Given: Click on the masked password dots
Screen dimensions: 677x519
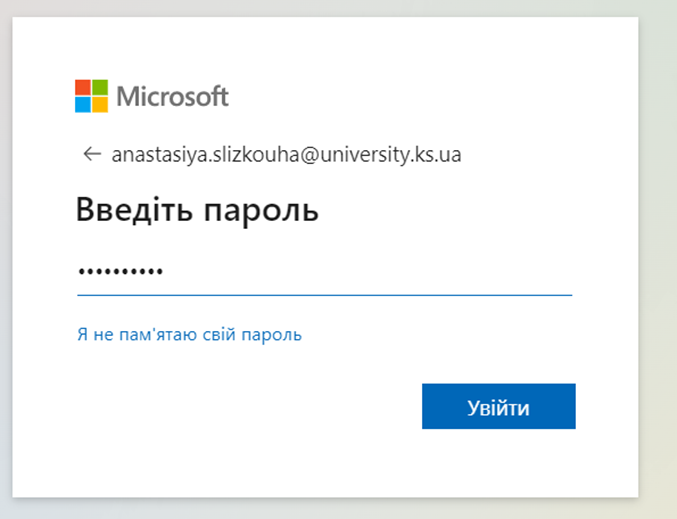Looking at the screenshot, I should point(120,271).
